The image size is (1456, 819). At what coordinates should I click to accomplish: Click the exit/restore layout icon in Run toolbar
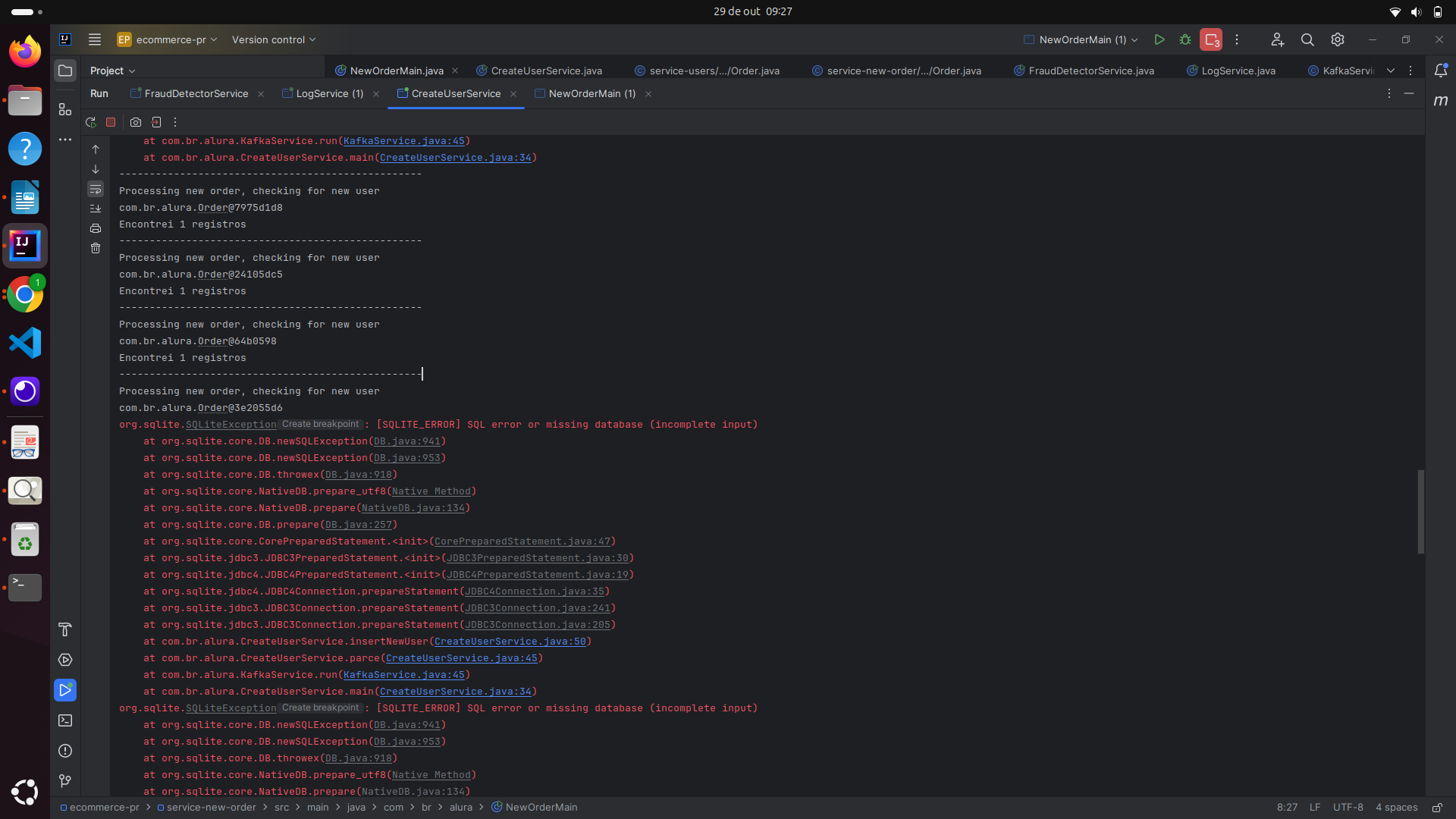pyautogui.click(x=156, y=122)
